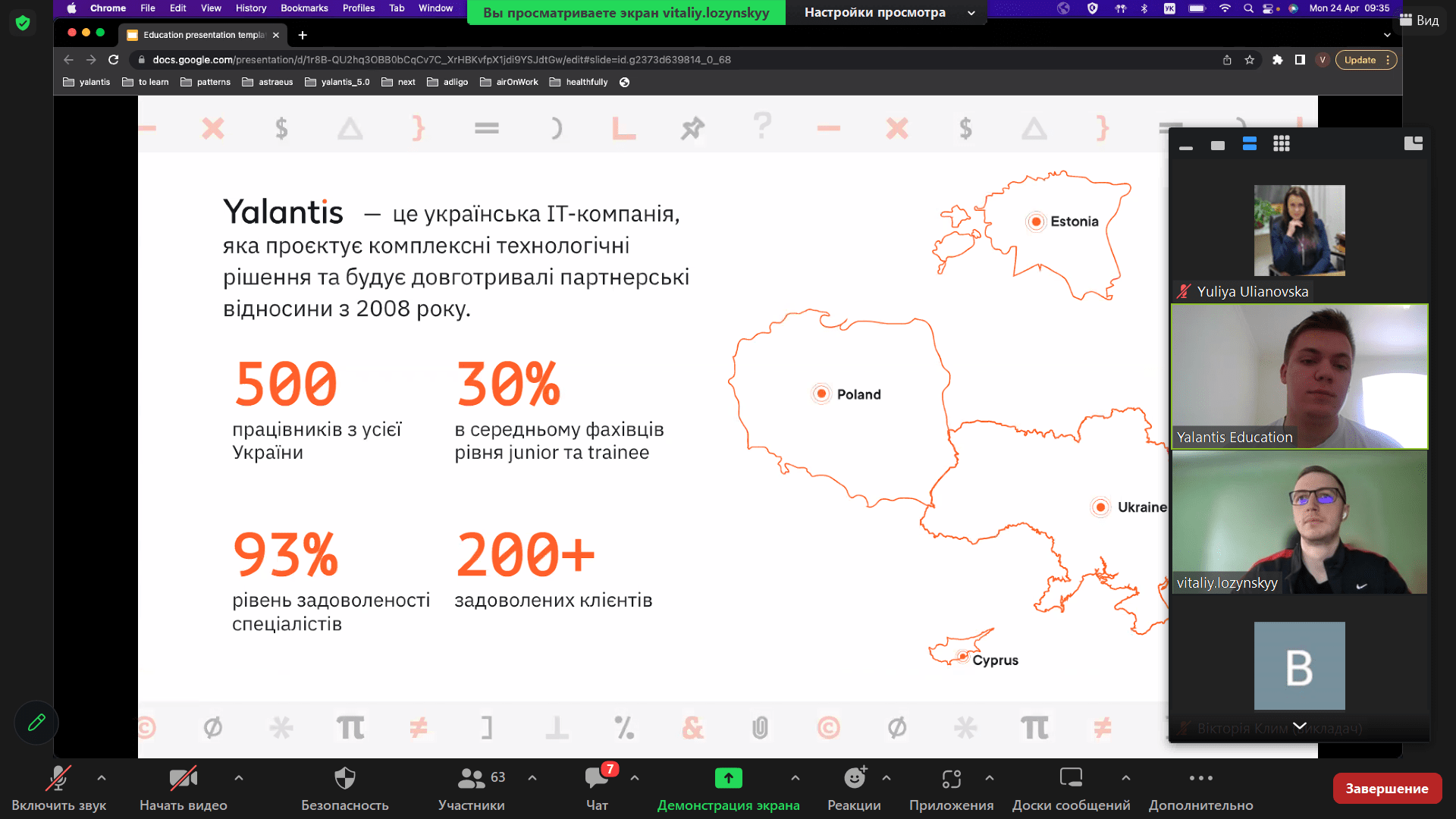Switch video panel to single active-speaker view
Image resolution: width=1456 pixels, height=819 pixels.
click(x=1218, y=145)
